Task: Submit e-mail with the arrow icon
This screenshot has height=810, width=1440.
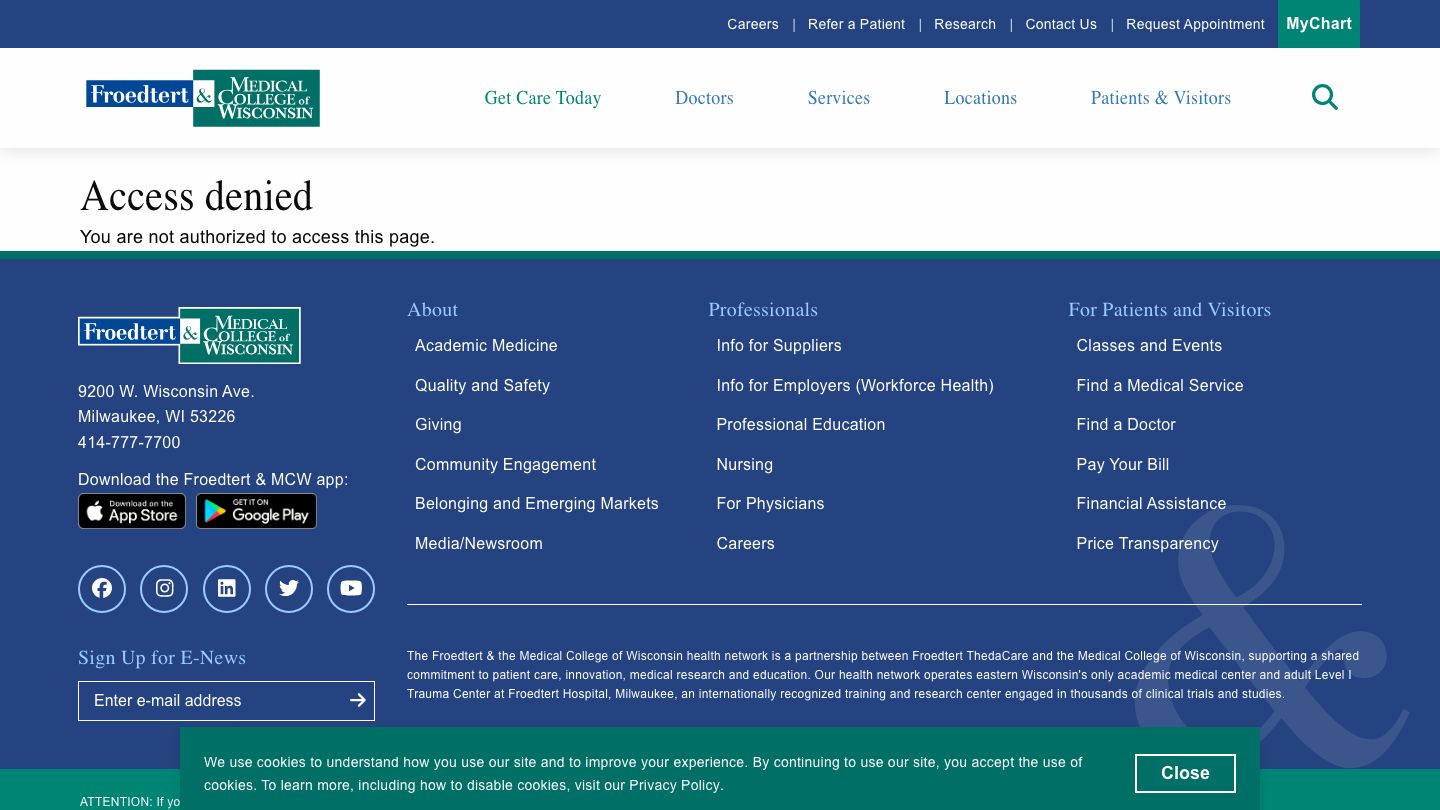Action: (x=357, y=701)
